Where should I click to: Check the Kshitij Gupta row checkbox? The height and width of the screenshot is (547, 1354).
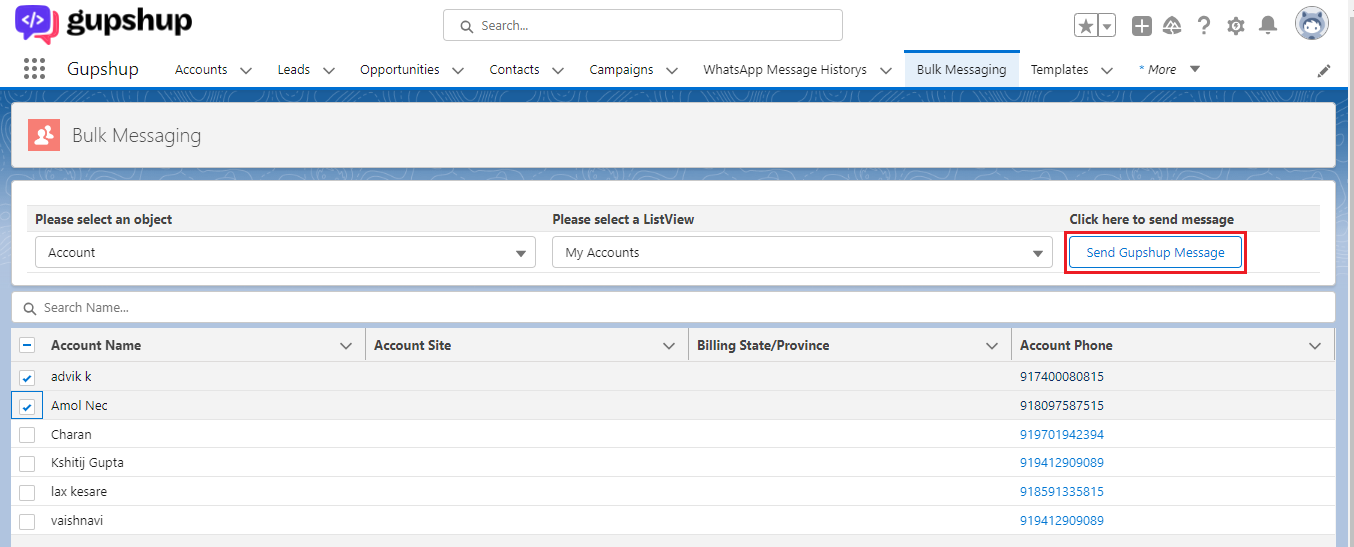[27, 464]
